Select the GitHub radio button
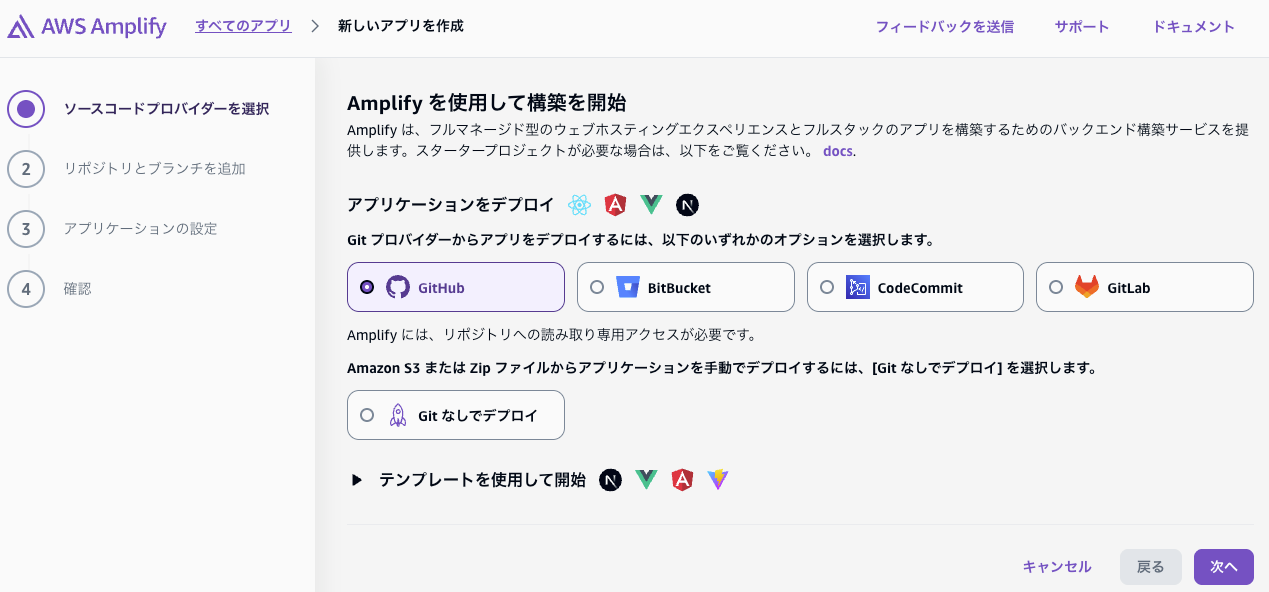 pos(369,287)
